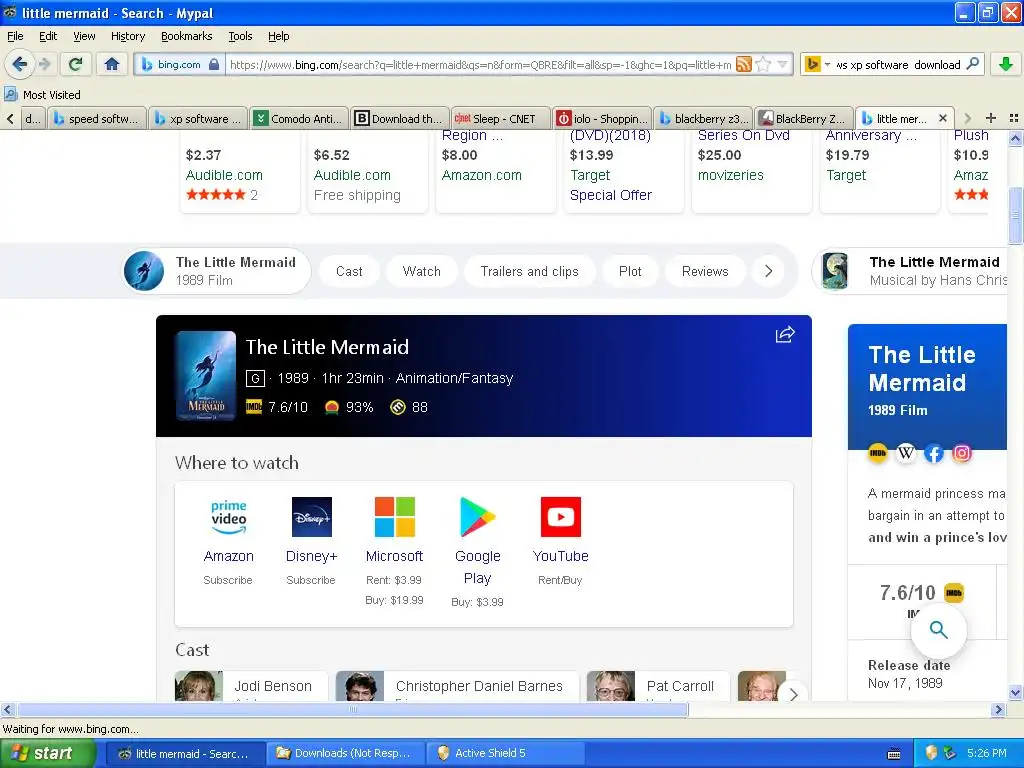Click the Watch filter pill
This screenshot has width=1024, height=768.
pos(421,271)
